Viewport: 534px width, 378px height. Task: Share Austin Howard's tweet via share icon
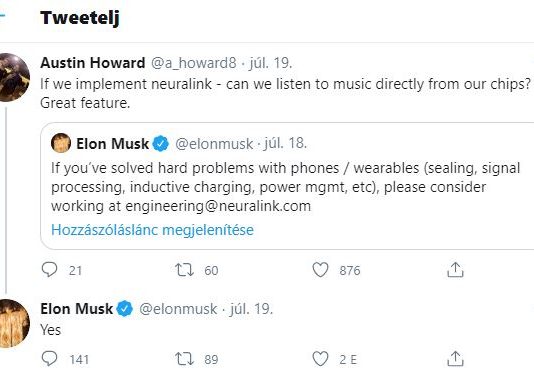click(x=455, y=270)
